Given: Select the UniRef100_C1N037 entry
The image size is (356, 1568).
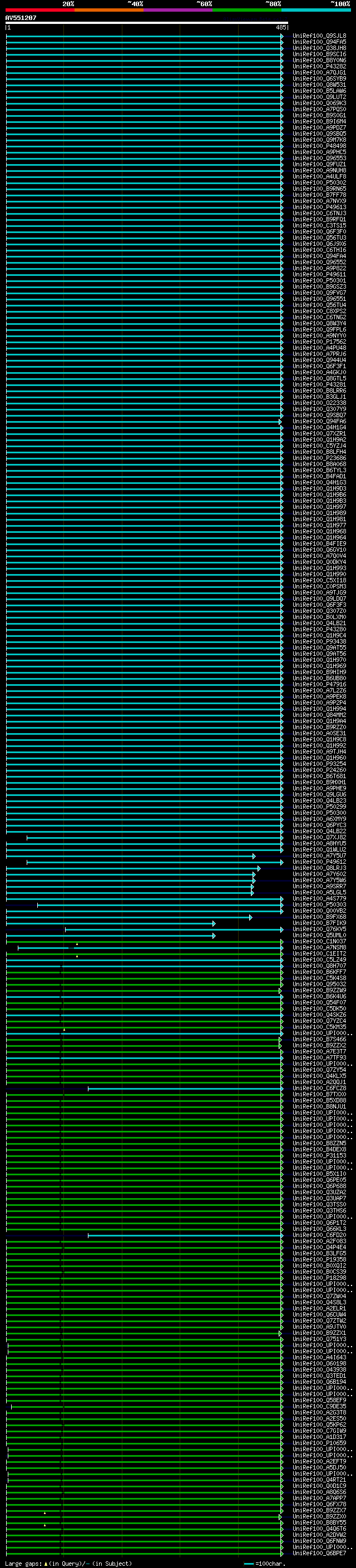Looking at the screenshot, I should 319,941.
